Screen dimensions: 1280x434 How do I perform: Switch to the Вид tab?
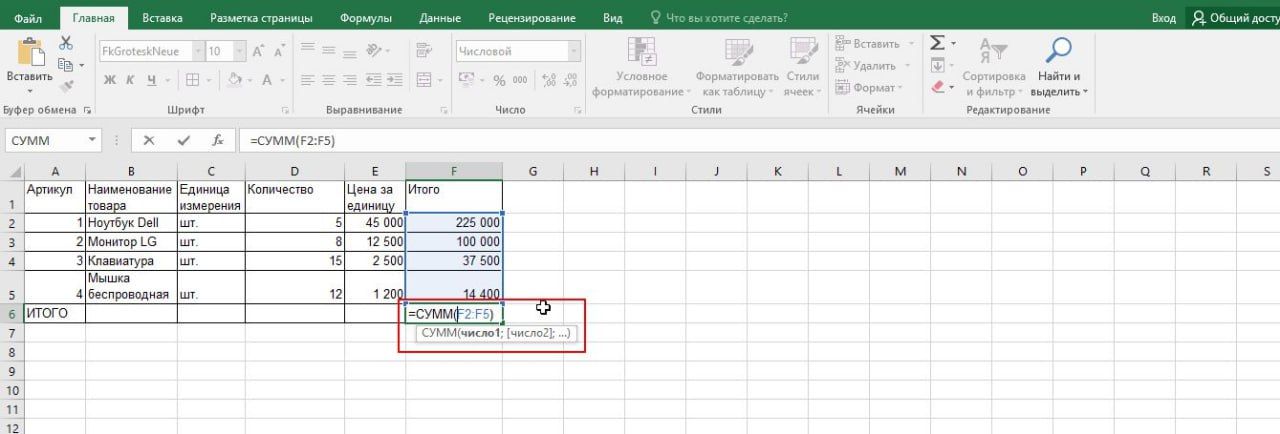[x=613, y=18]
